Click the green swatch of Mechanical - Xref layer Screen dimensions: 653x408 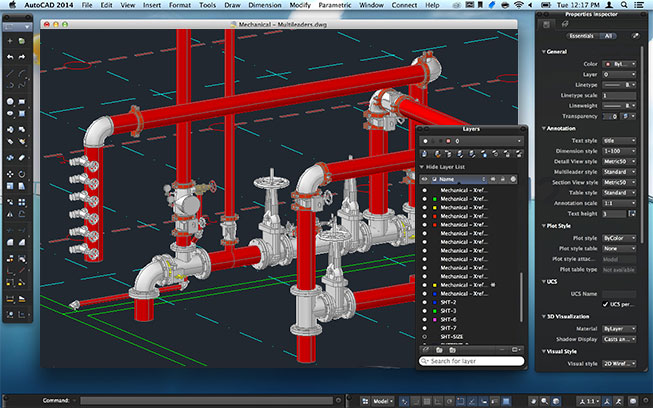pyautogui.click(x=435, y=199)
